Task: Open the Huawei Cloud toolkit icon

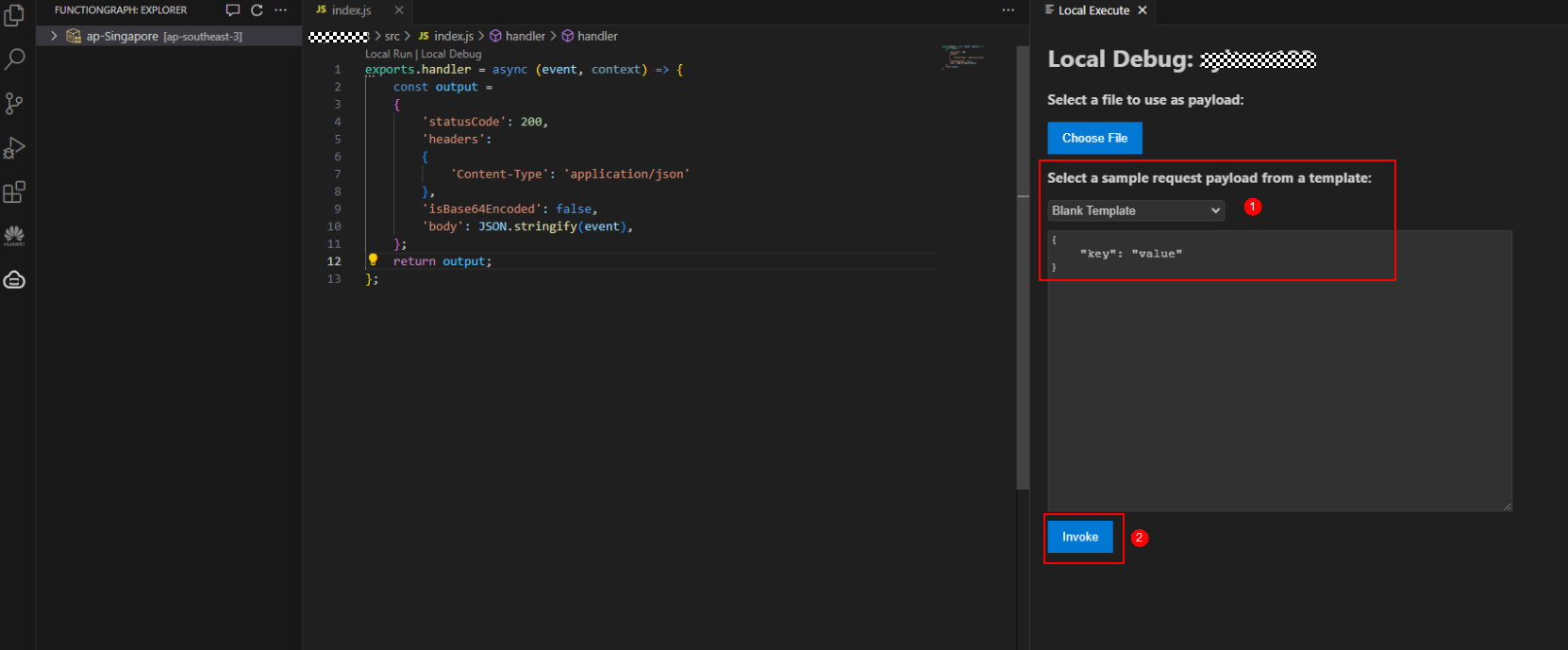Action: click(14, 235)
